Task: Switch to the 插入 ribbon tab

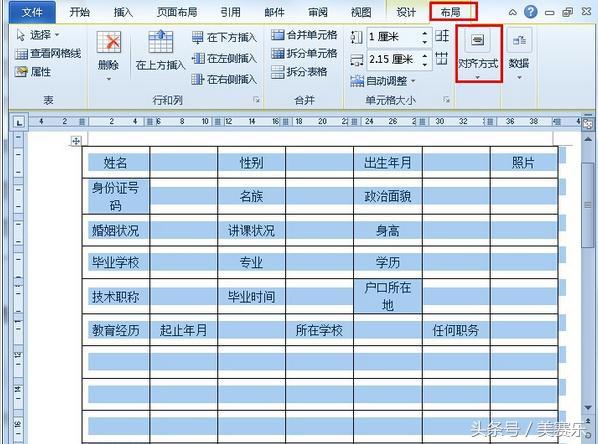Action: pos(123,12)
